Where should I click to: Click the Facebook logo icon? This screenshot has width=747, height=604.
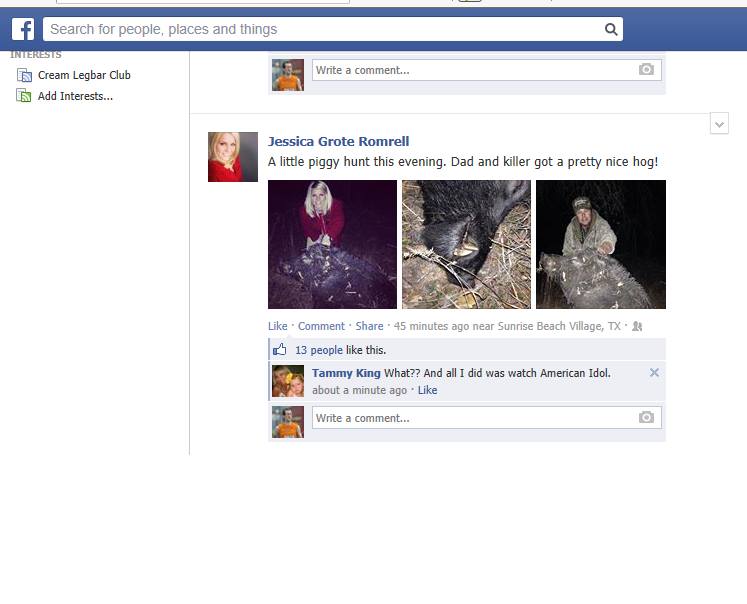pos(23,29)
